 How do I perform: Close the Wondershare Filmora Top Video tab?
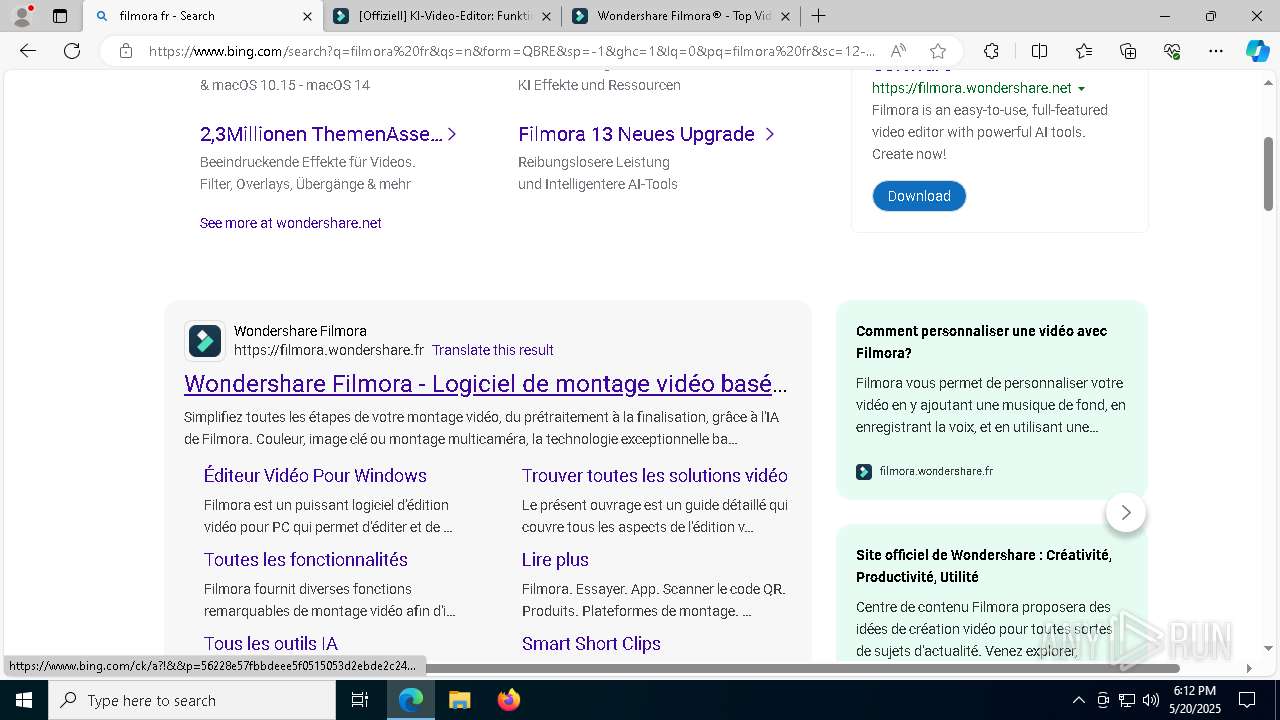(x=785, y=16)
